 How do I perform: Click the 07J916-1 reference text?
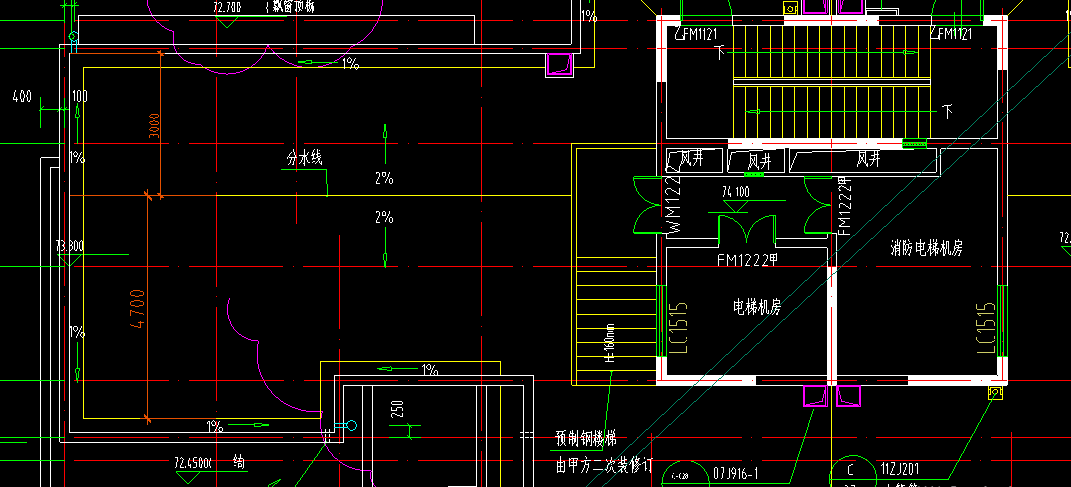tap(736, 473)
